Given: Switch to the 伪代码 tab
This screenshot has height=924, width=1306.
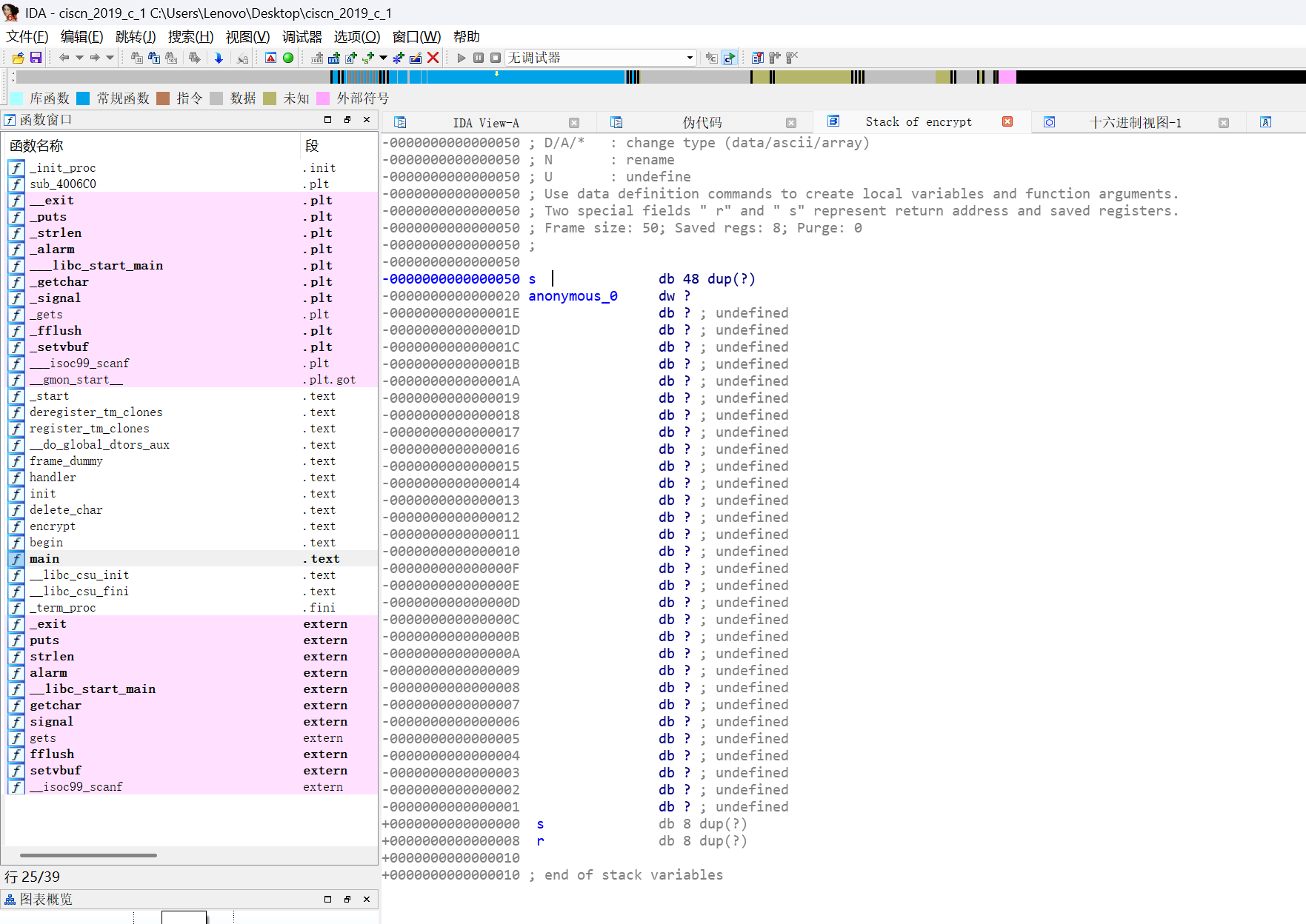Looking at the screenshot, I should pos(702,123).
